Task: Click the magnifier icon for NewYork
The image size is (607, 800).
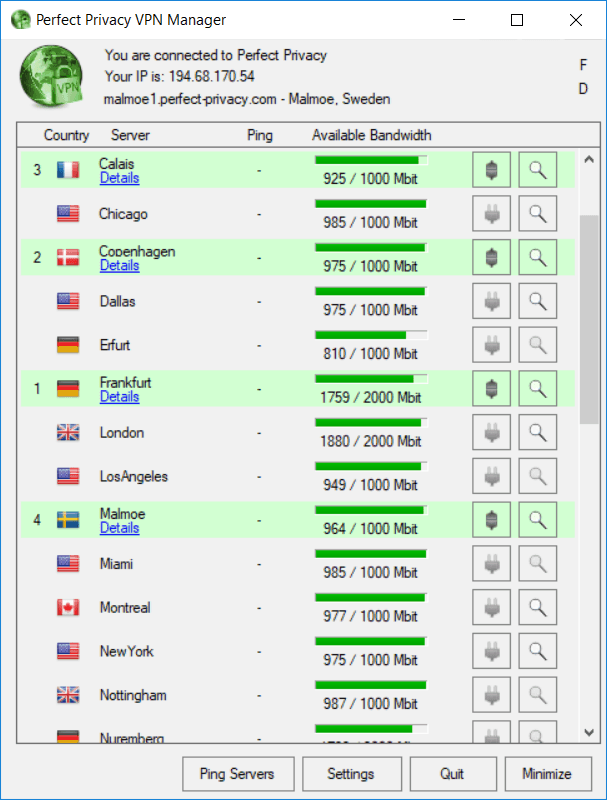Action: (x=538, y=652)
